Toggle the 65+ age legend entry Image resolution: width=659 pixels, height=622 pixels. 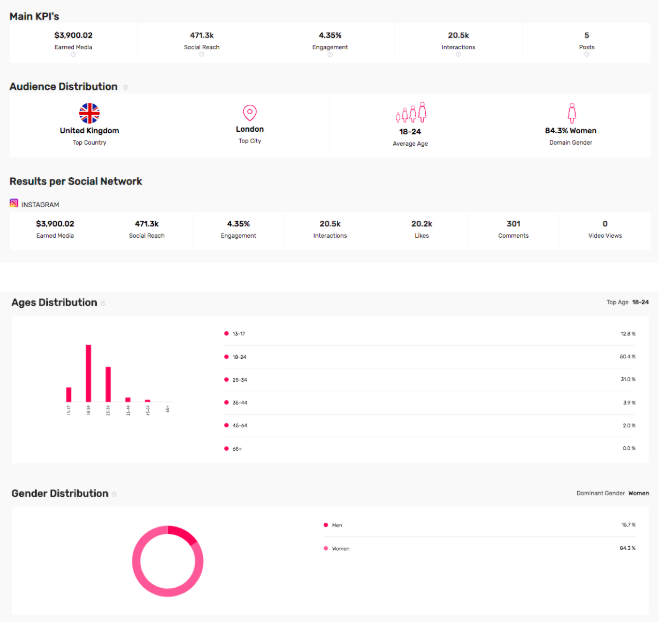coord(235,448)
